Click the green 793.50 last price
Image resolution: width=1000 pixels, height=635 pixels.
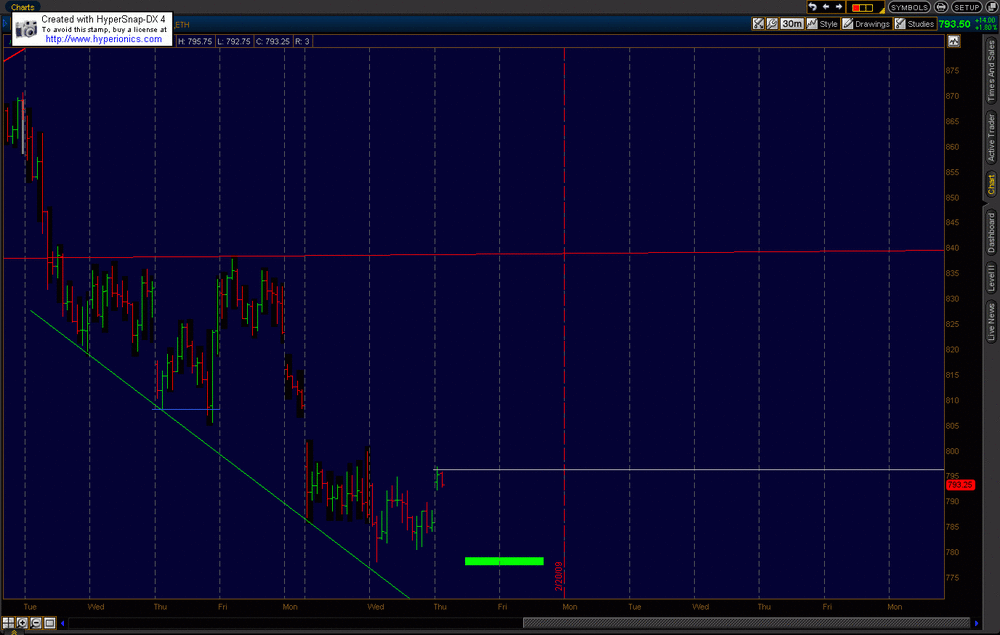click(x=955, y=24)
